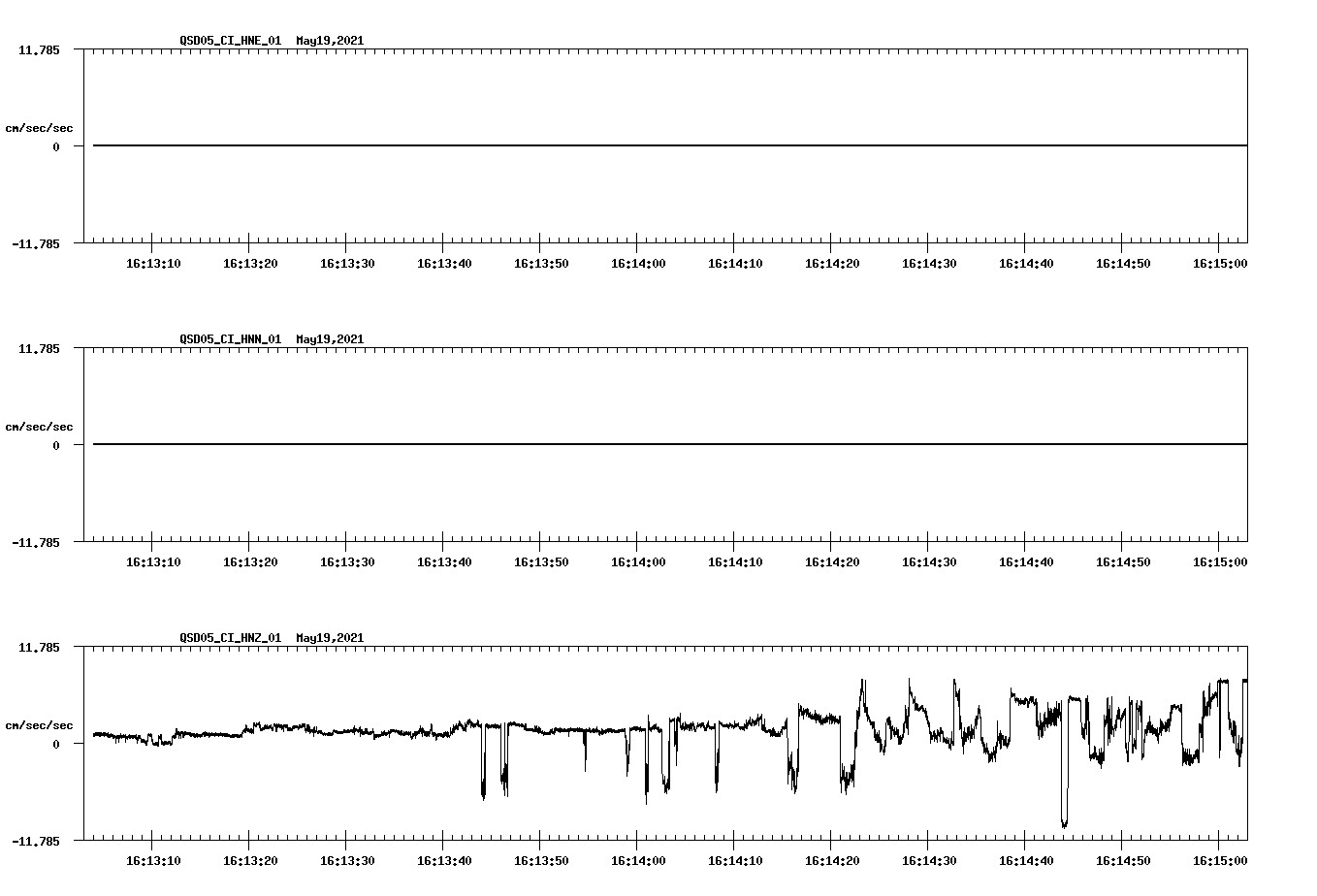This screenshot has width=1317, height=896.
Task: Click the cm/sec/sec label on the middle axis
Action: 40,426
